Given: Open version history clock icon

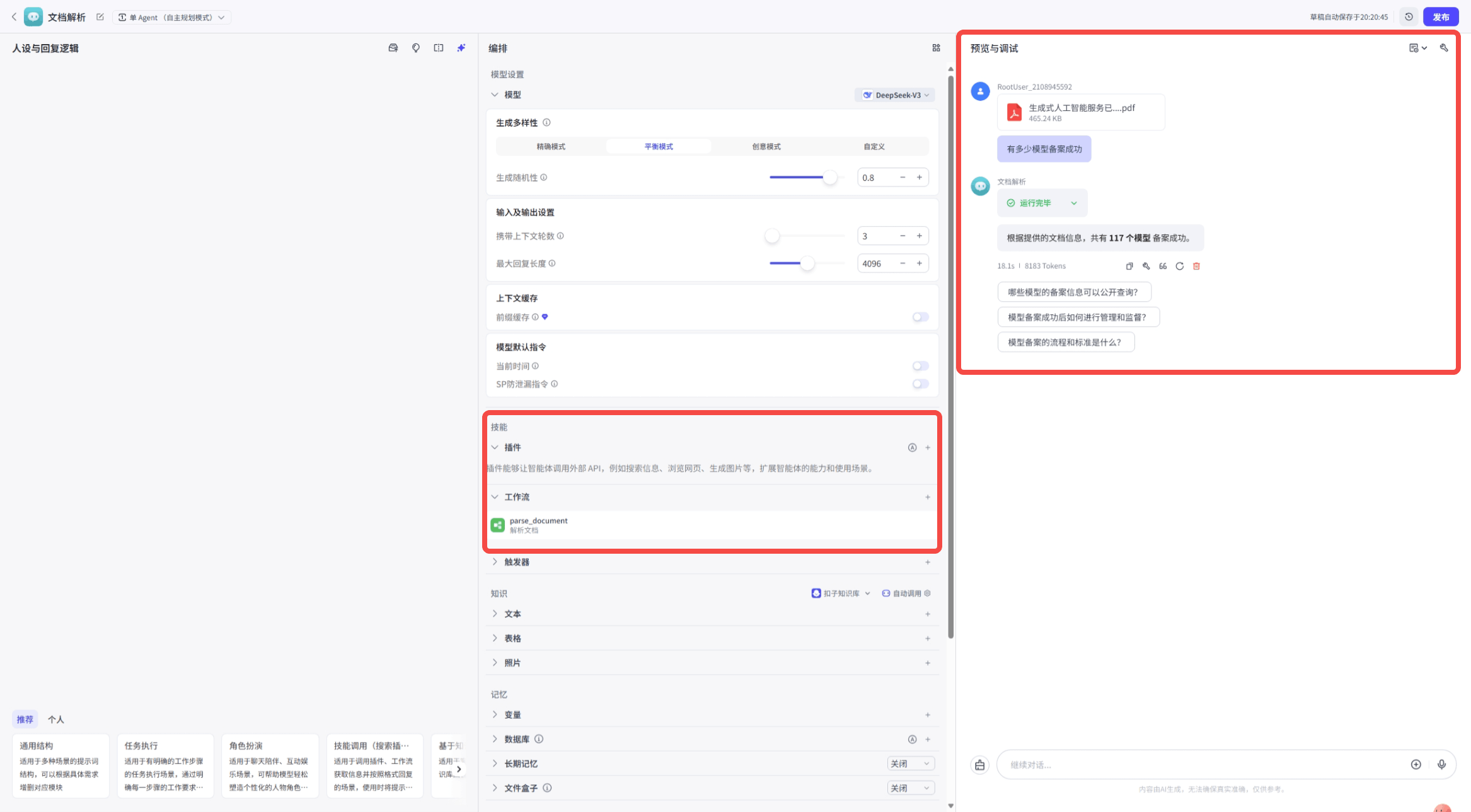Looking at the screenshot, I should point(1409,17).
